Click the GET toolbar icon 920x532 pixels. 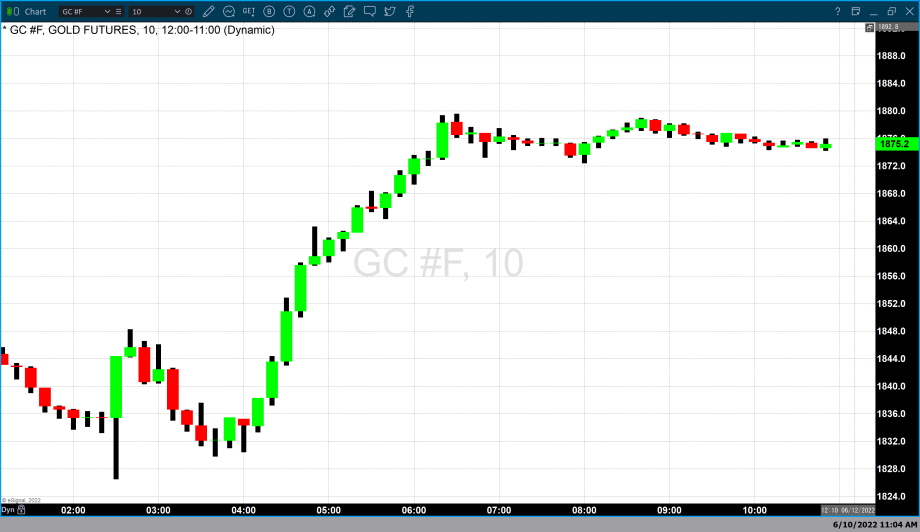[250, 11]
